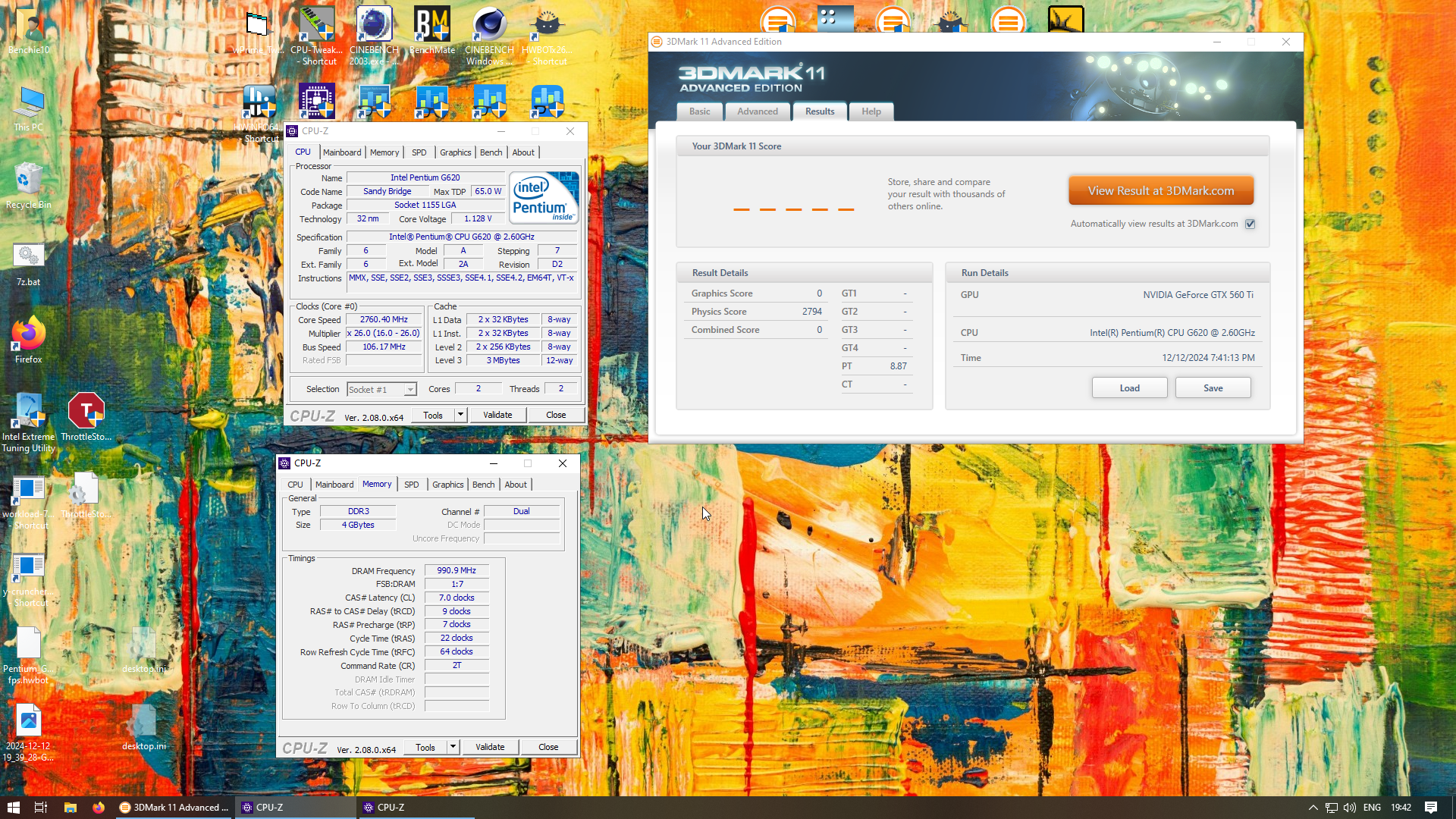
Task: Open the HWiNFO64 shortcut
Action: tap(259, 113)
